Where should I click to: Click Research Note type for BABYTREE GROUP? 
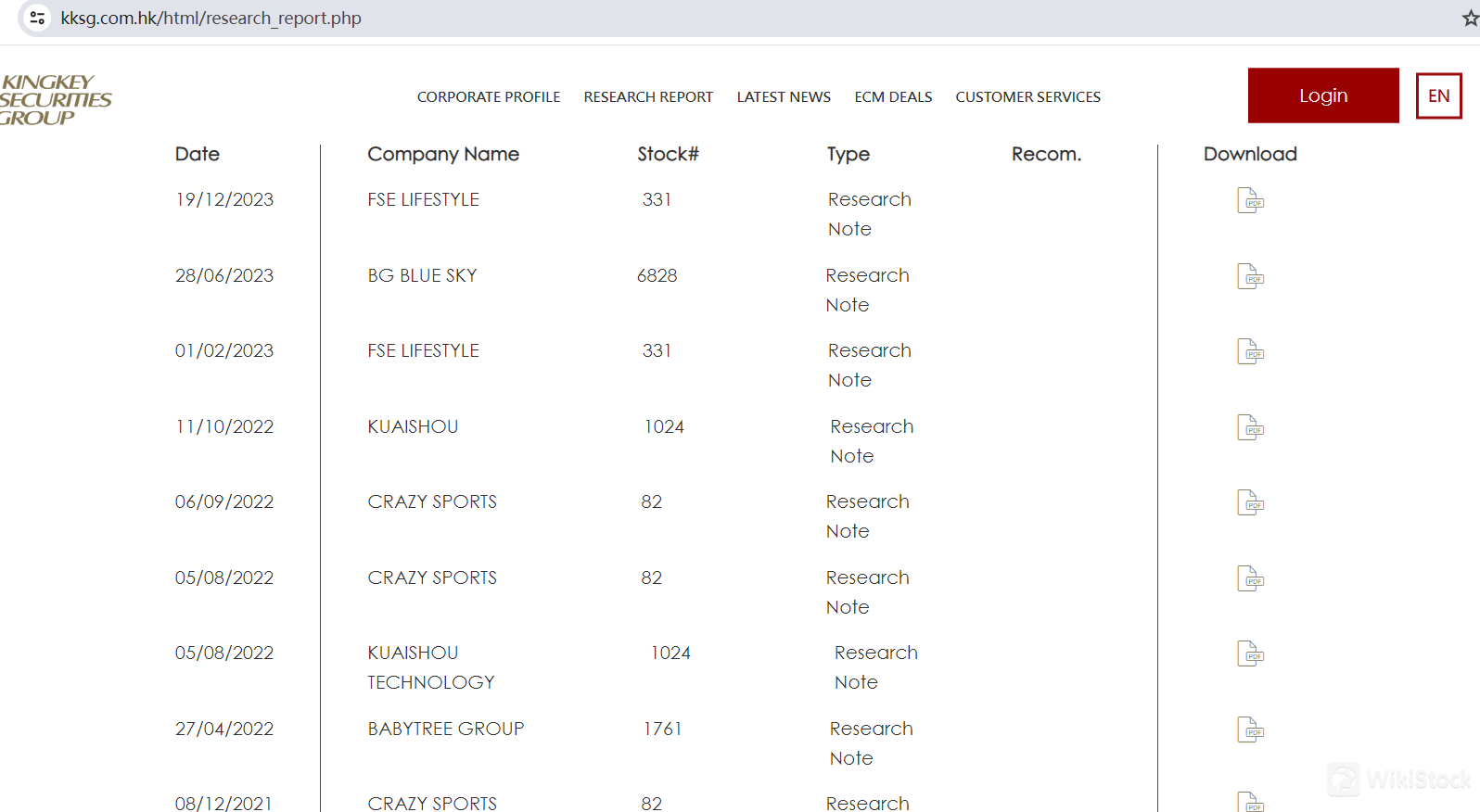[x=871, y=743]
